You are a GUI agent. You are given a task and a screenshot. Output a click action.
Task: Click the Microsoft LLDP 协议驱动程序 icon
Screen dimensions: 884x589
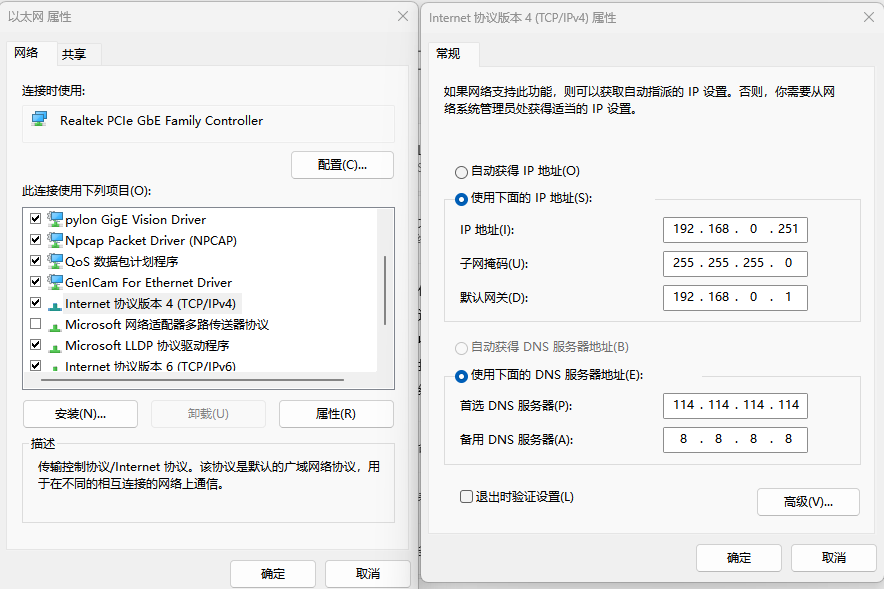coord(55,344)
